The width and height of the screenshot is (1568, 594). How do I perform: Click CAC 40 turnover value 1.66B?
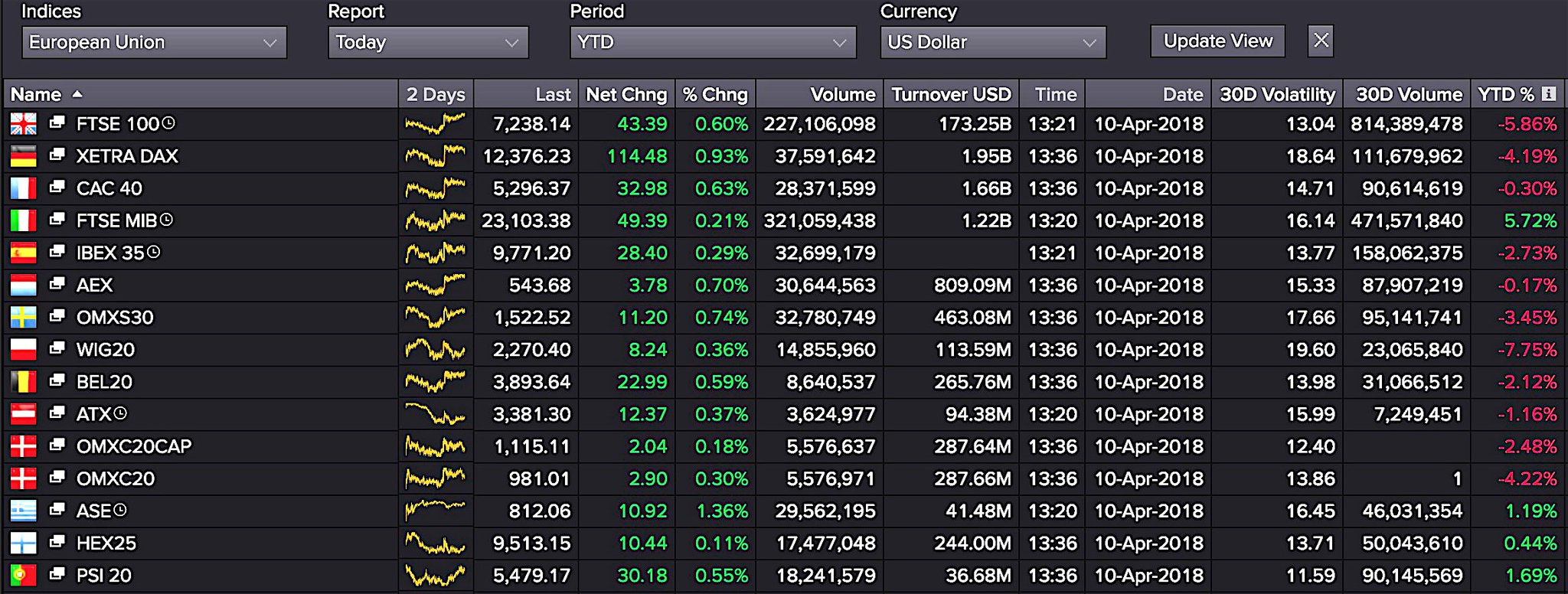coord(986,188)
